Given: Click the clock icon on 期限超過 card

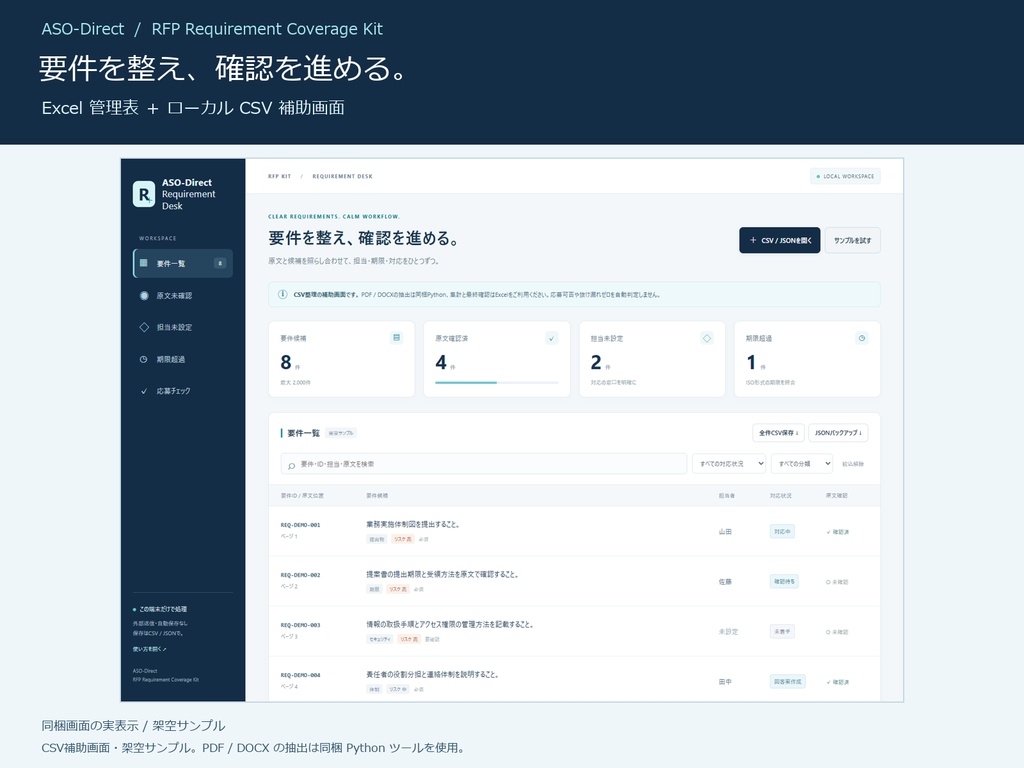Looking at the screenshot, I should click(862, 338).
